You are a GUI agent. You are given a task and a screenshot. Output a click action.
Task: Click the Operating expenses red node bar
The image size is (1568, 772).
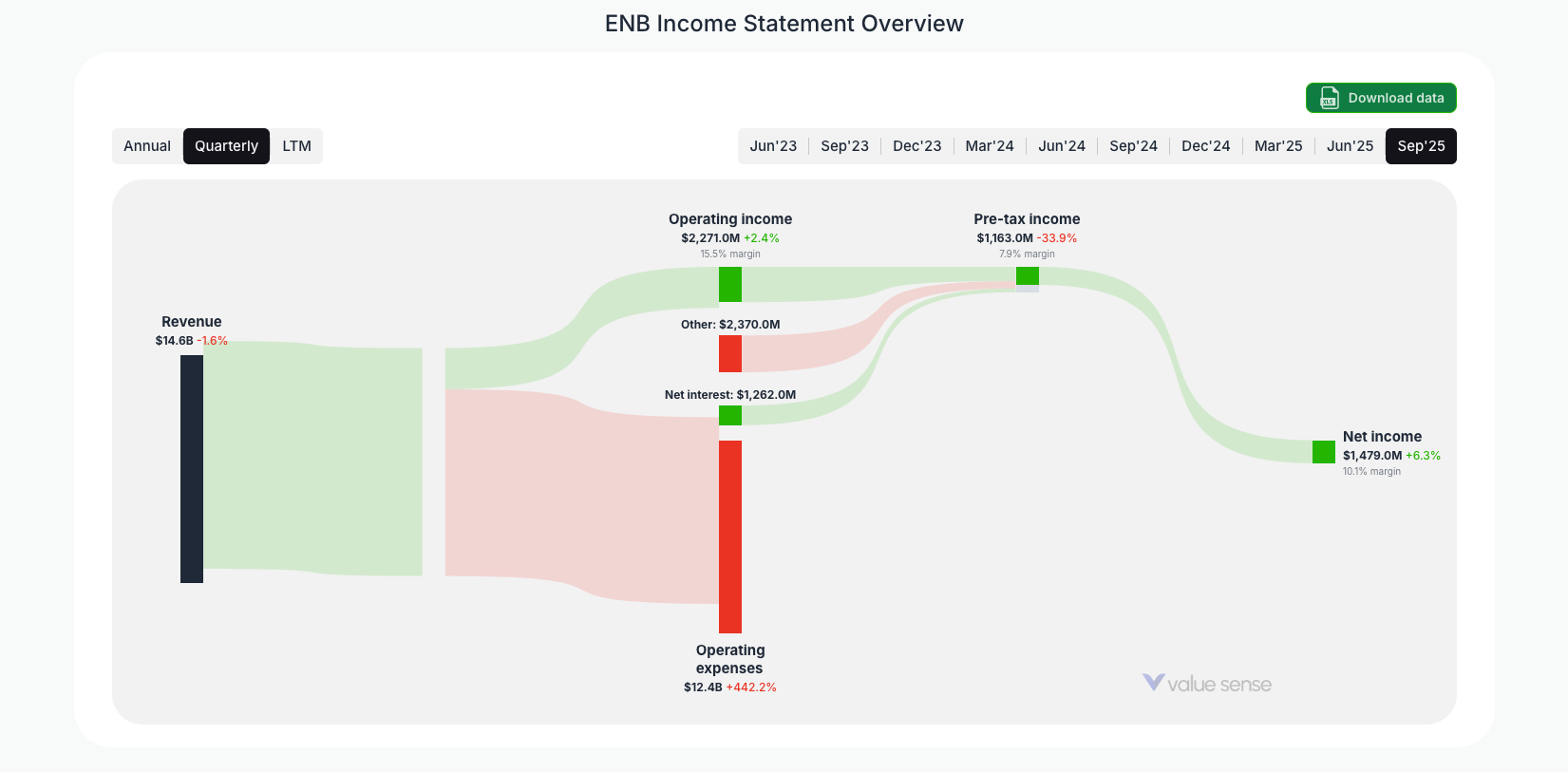(729, 537)
